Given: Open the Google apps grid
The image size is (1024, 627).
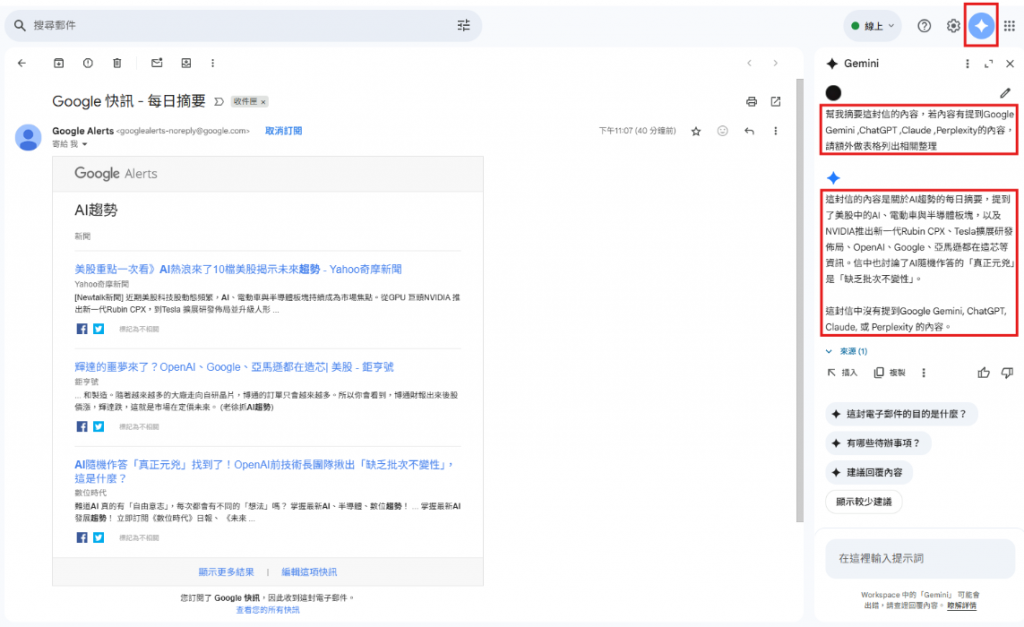Looking at the screenshot, I should [1010, 25].
